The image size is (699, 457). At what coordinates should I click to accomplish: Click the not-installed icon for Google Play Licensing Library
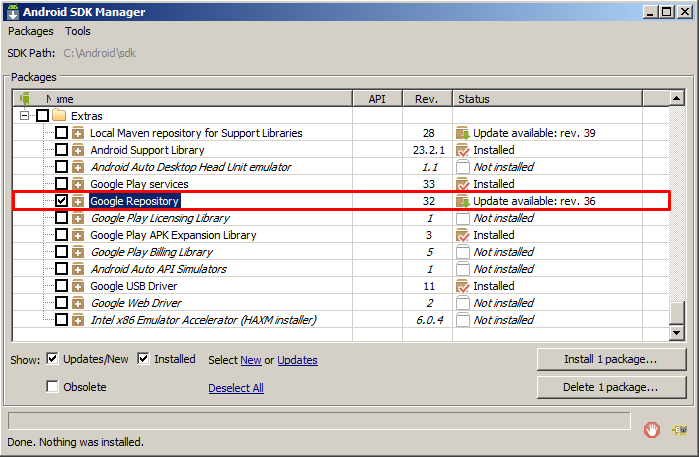coord(463,218)
